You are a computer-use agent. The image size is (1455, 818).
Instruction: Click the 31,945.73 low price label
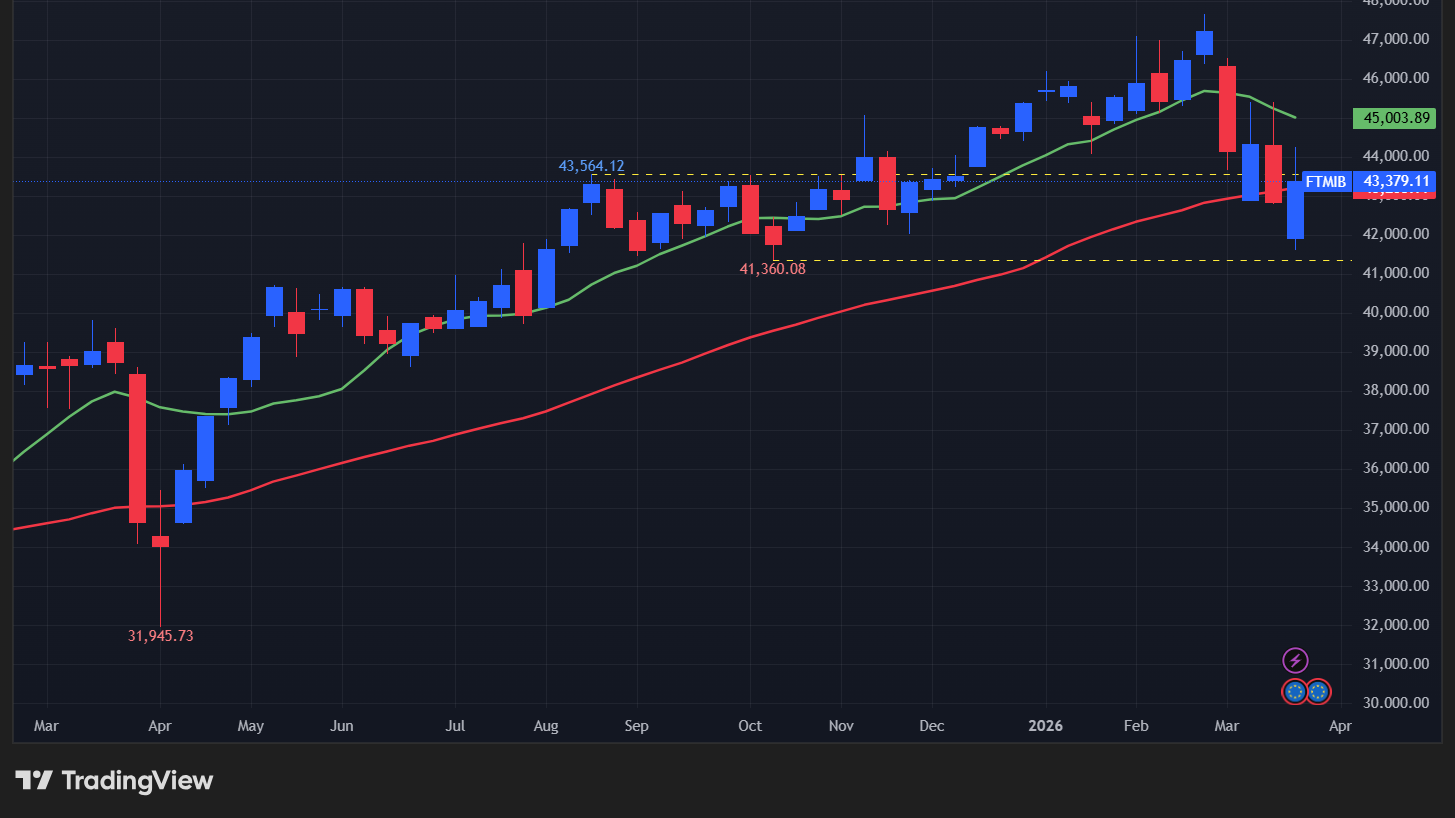pos(160,635)
